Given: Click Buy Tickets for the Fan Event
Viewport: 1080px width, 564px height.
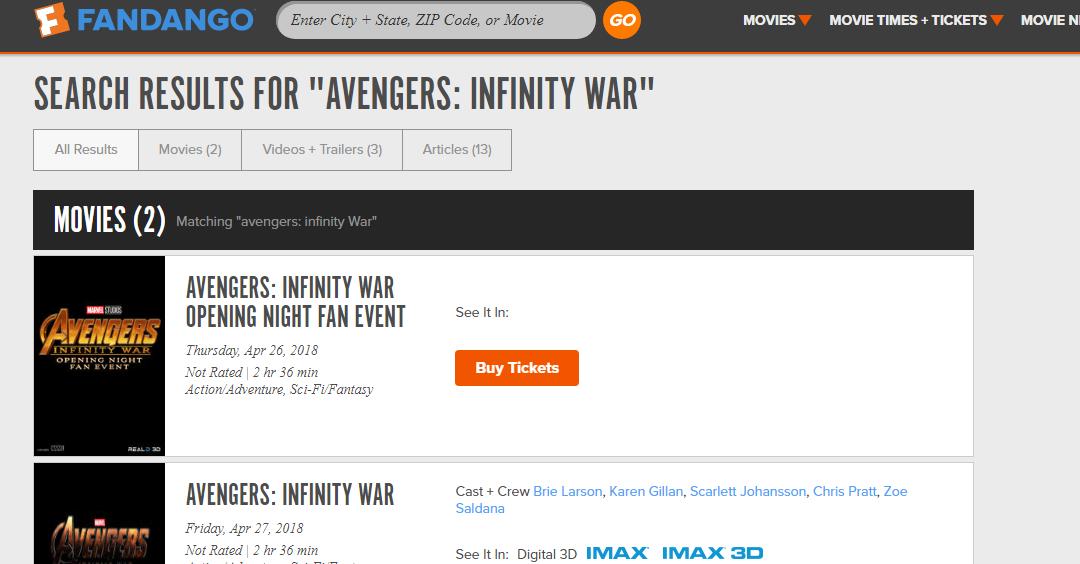Looking at the screenshot, I should pyautogui.click(x=517, y=368).
